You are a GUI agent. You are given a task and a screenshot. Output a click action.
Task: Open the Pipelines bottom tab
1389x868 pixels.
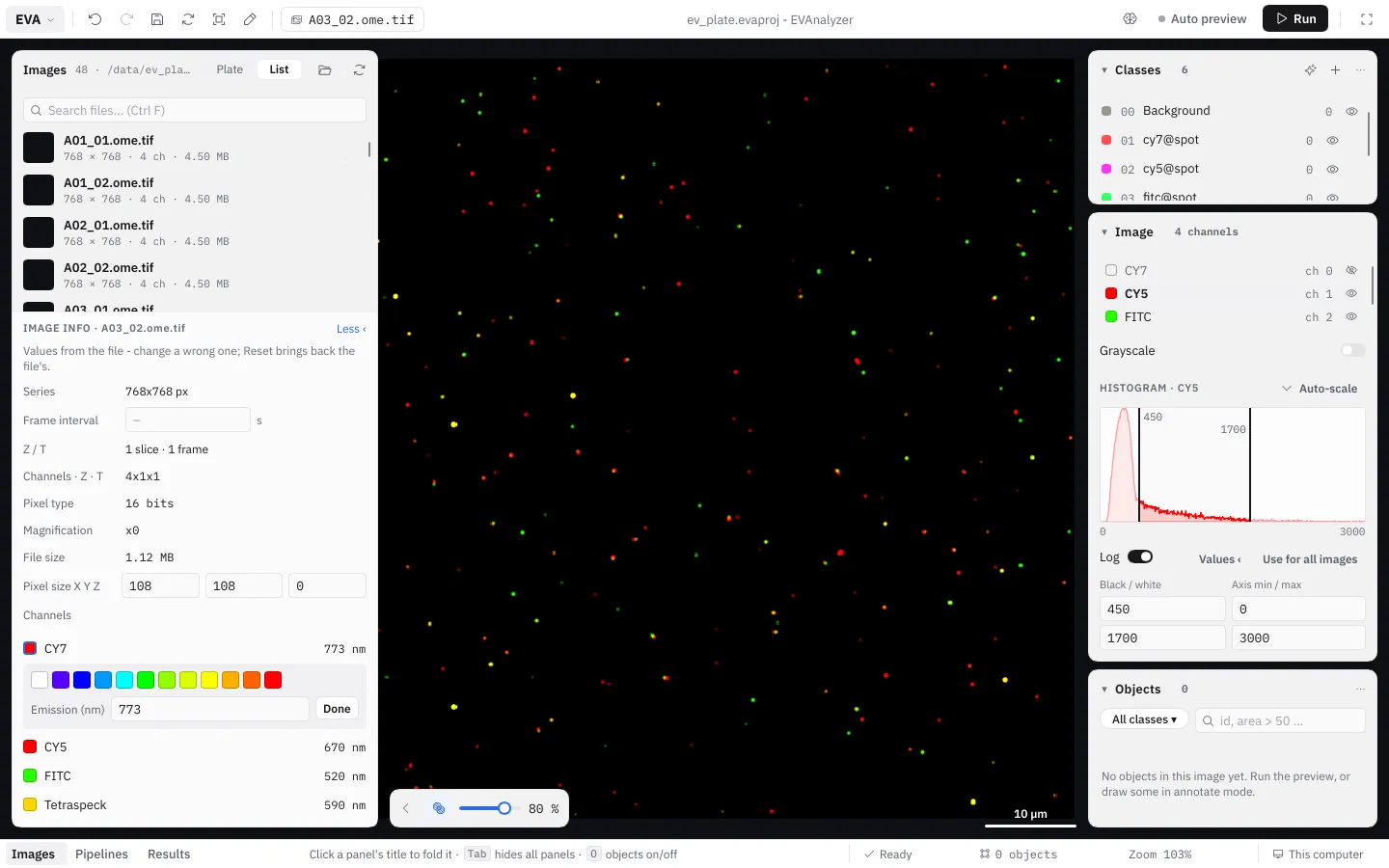point(101,854)
